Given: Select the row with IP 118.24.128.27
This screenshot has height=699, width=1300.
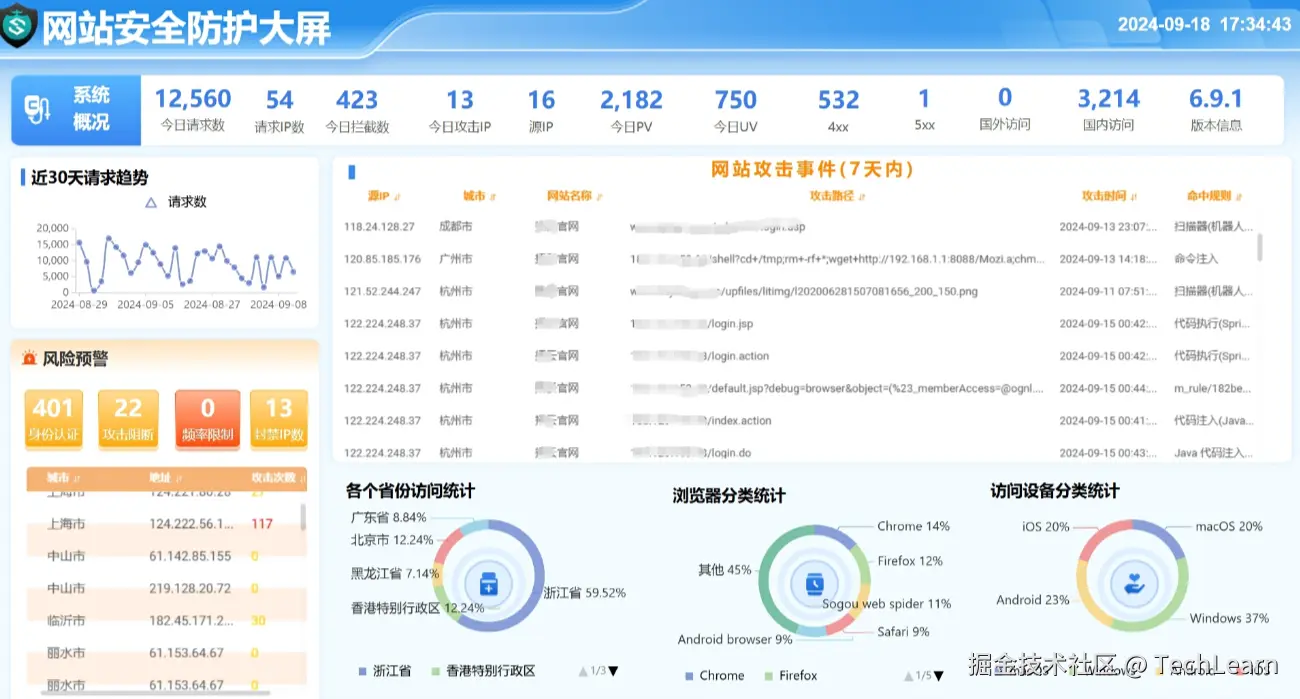Looking at the screenshot, I should point(798,227).
